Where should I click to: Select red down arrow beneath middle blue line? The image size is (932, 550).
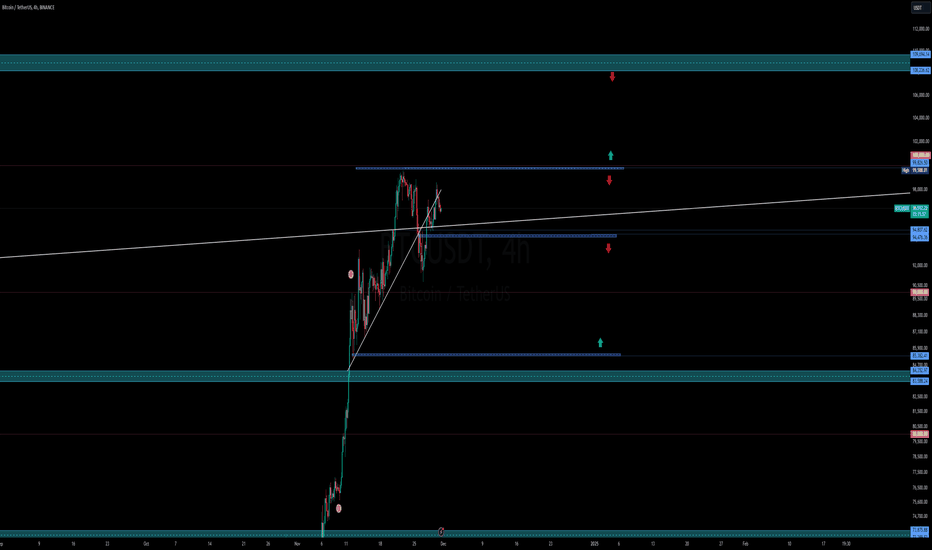click(609, 248)
